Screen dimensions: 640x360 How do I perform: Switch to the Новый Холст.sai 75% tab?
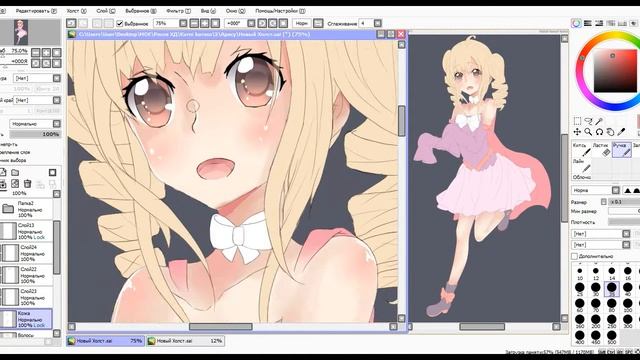click(x=106, y=341)
